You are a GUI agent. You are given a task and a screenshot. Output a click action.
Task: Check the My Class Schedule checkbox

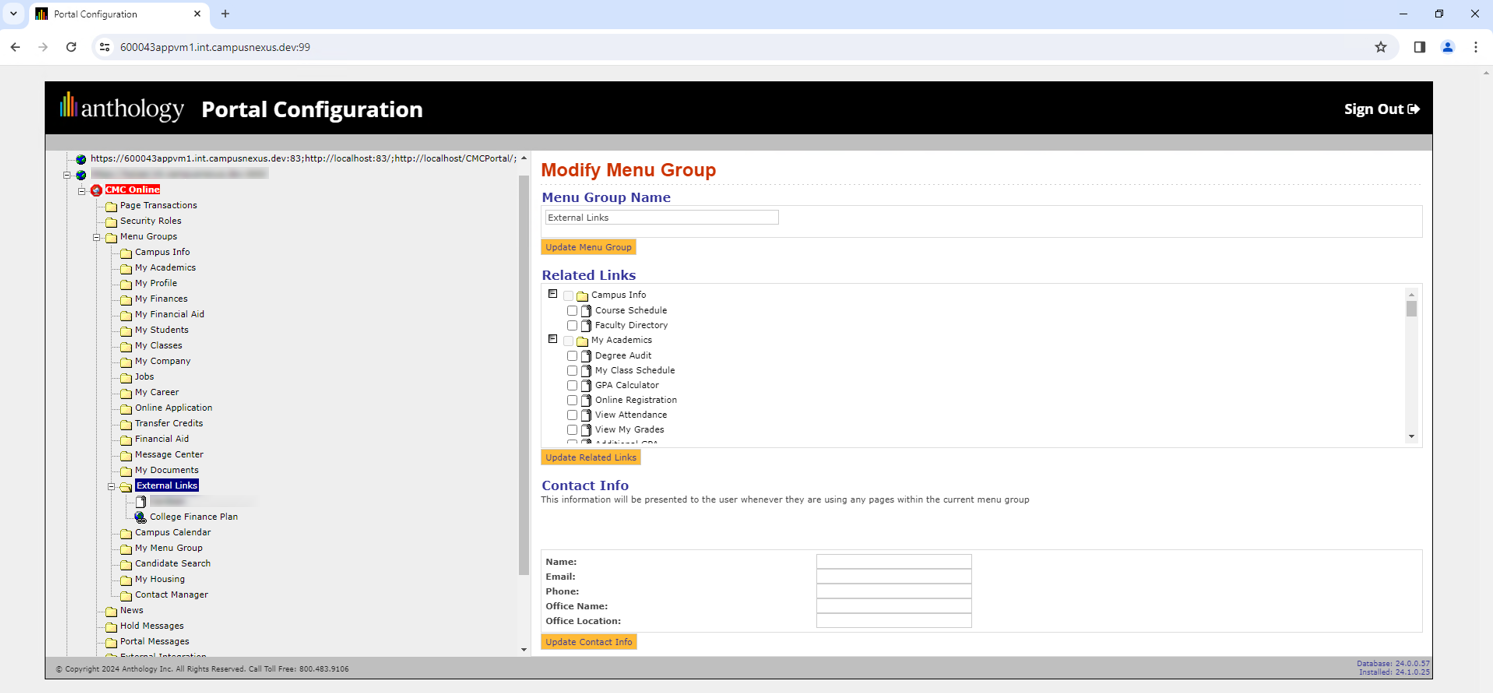[572, 371]
